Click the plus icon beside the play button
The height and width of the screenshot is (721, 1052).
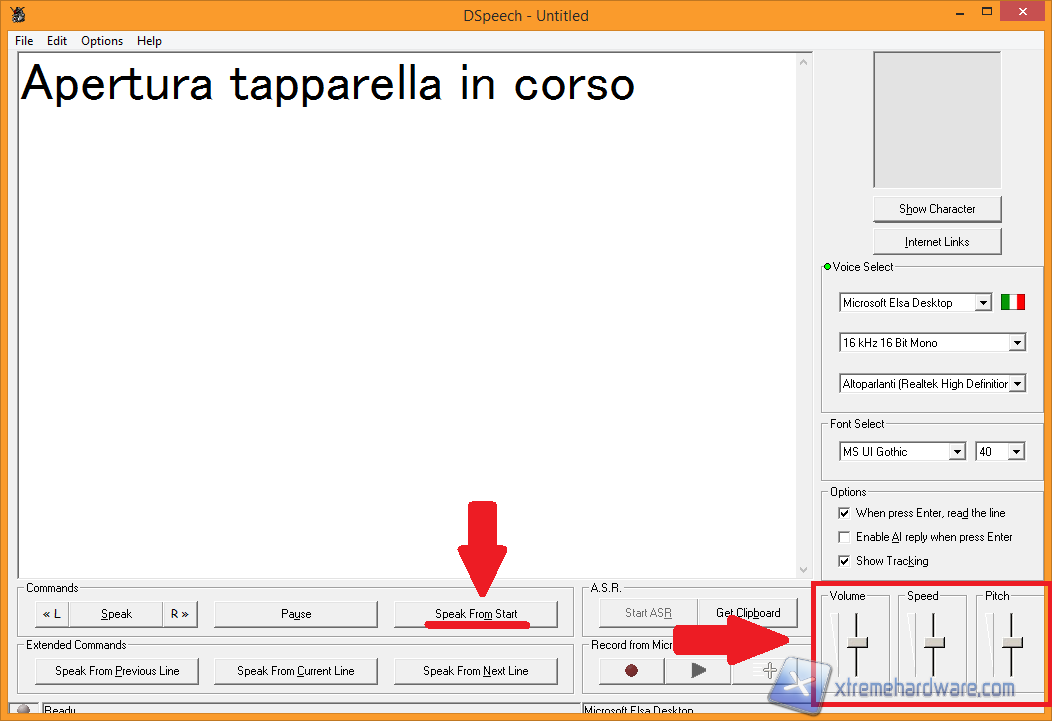[768, 670]
